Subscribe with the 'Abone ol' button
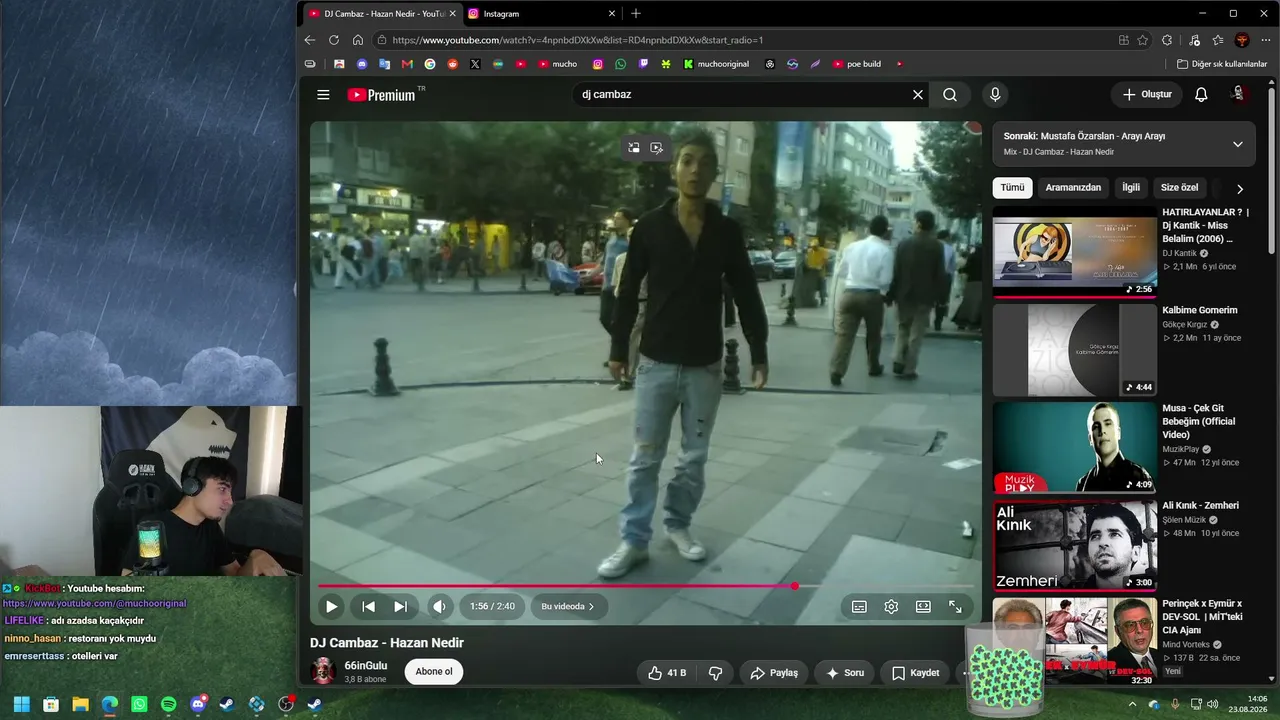1280x720 pixels. [434, 672]
